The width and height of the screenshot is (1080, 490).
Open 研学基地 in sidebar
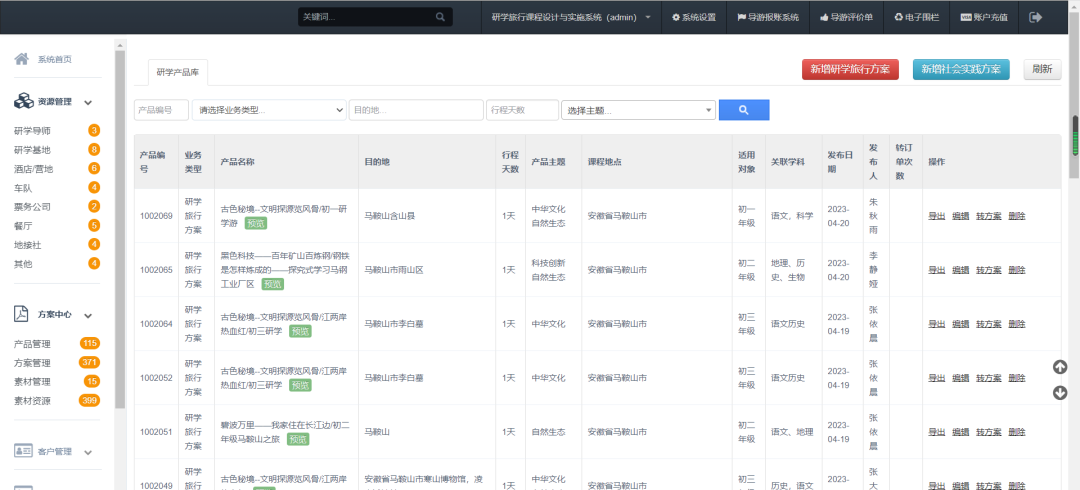point(32,150)
